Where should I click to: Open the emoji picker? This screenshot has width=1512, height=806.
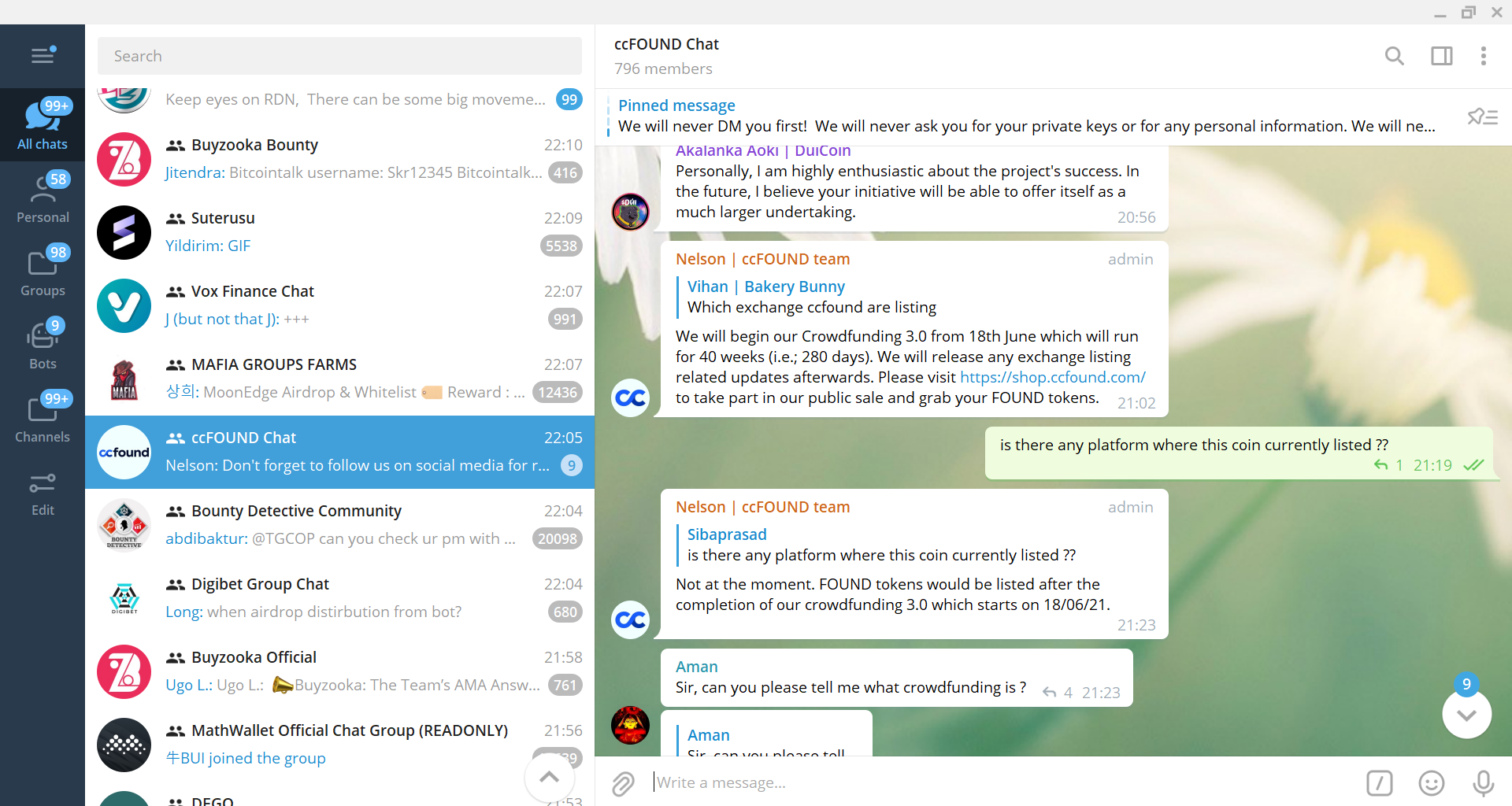[1431, 783]
